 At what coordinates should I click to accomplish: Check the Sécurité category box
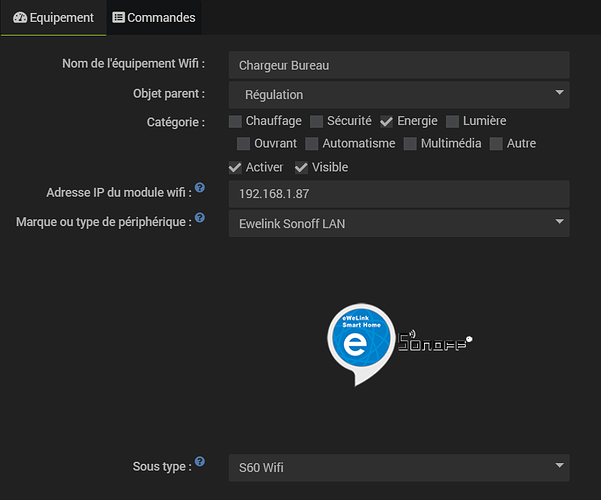coord(317,121)
